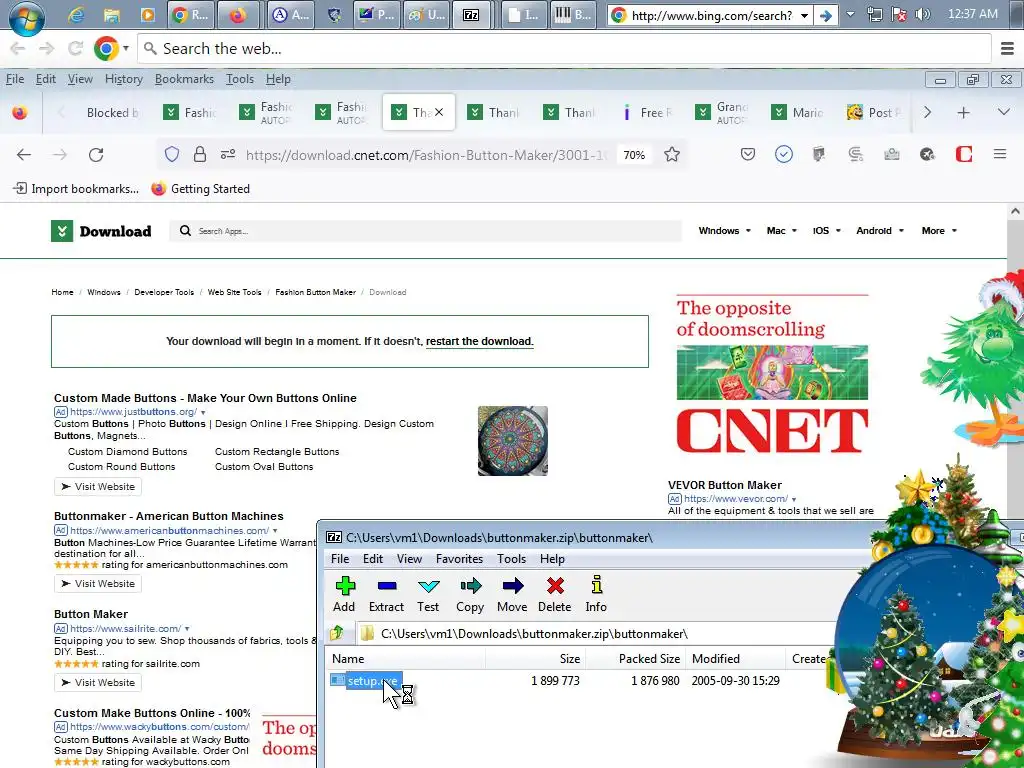Open 7-Zip File menu
Viewport: 1024px width, 768px height.
tap(340, 559)
